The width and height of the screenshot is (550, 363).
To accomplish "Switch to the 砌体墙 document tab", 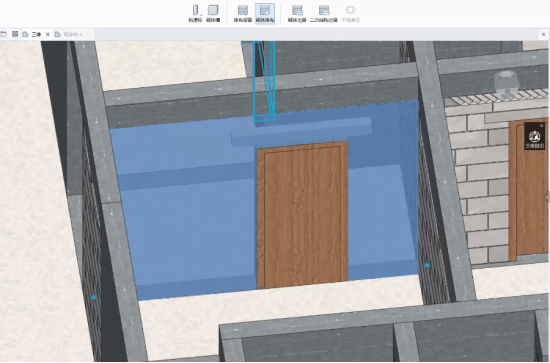I will pos(73,34).
